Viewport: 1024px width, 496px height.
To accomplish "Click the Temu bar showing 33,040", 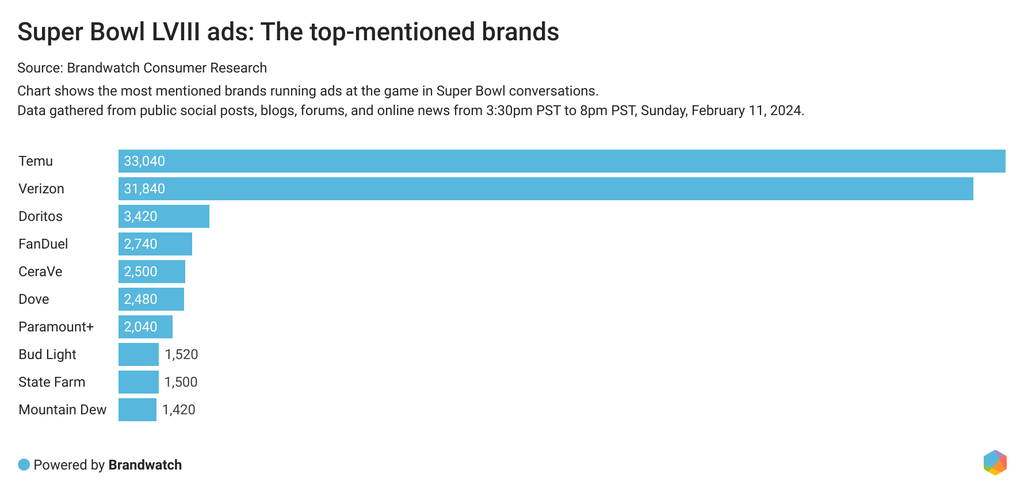I will [561, 161].
